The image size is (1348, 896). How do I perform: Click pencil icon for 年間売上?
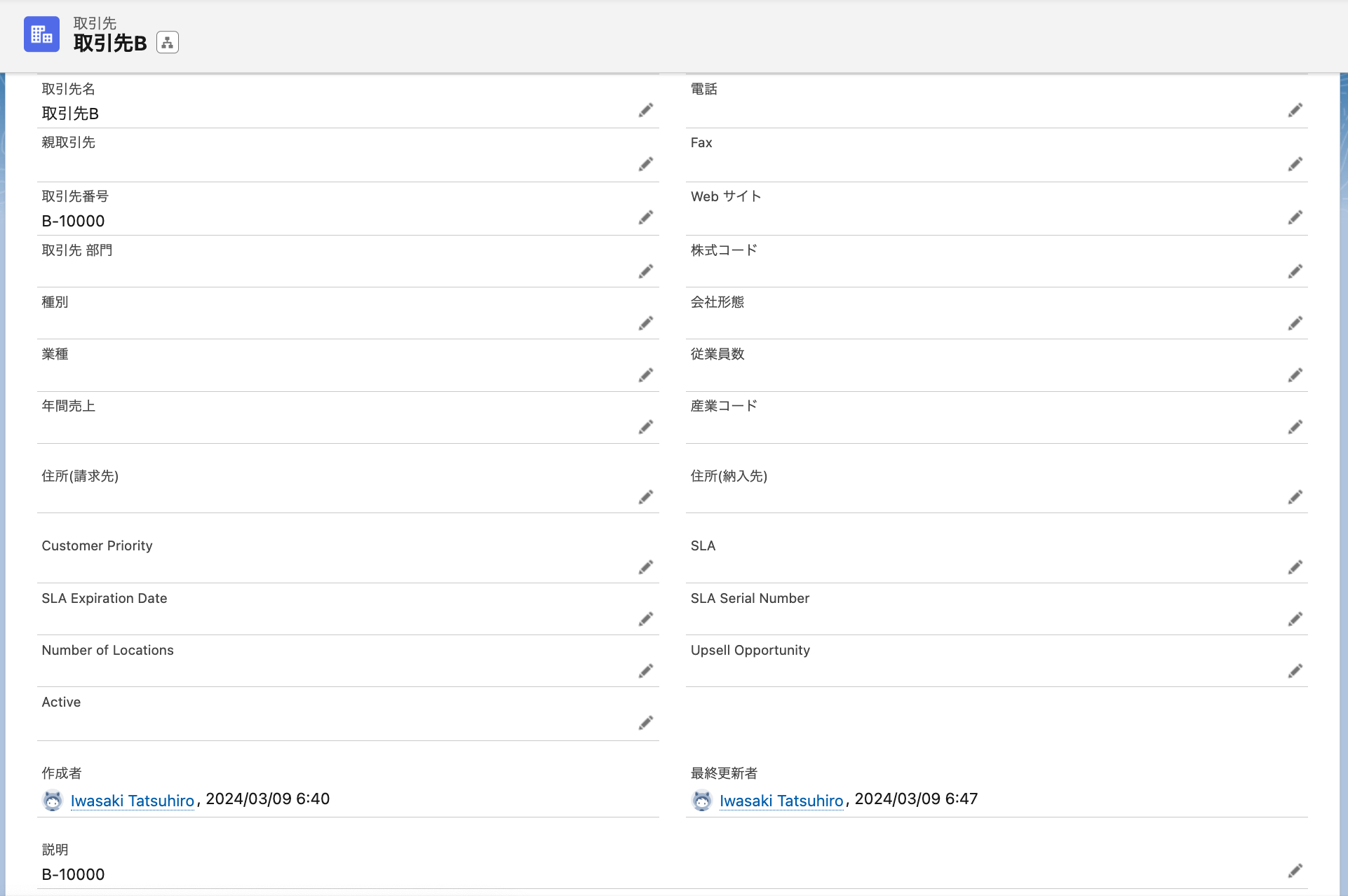point(645,428)
